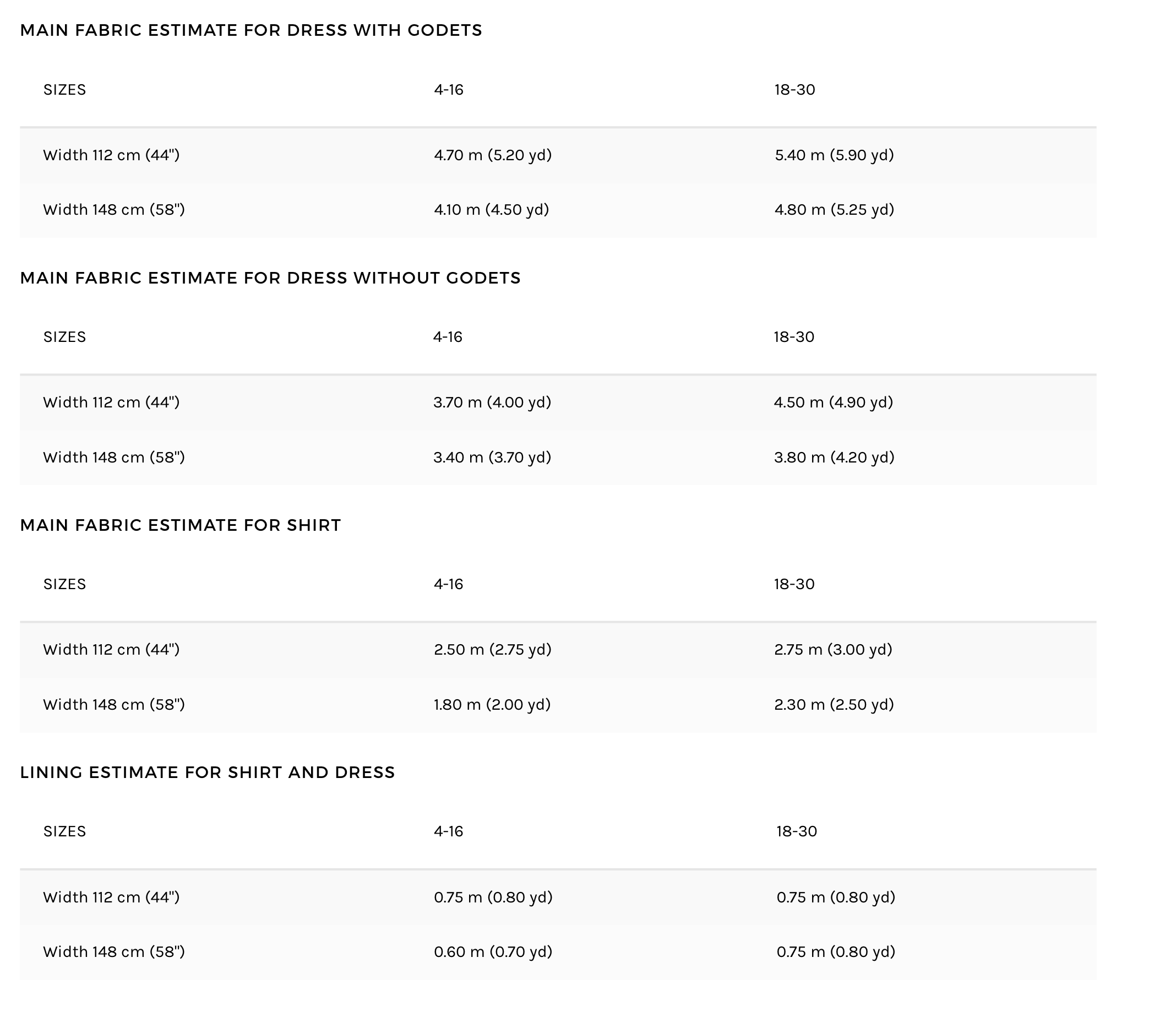Click the "Main Fabric Estimate for Dress with Godets" heading

pos(251,30)
